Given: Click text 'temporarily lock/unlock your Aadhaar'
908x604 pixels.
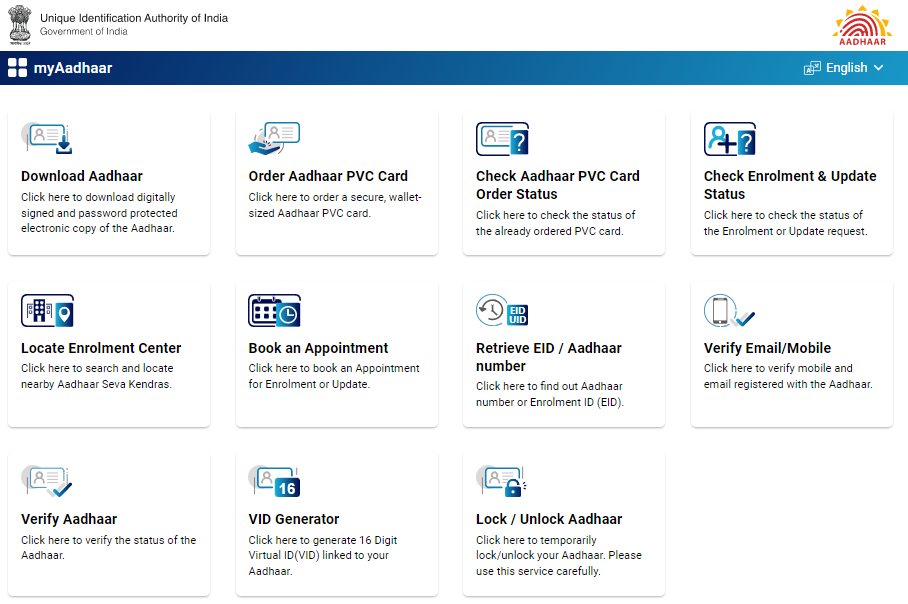Looking at the screenshot, I should click(x=559, y=555).
